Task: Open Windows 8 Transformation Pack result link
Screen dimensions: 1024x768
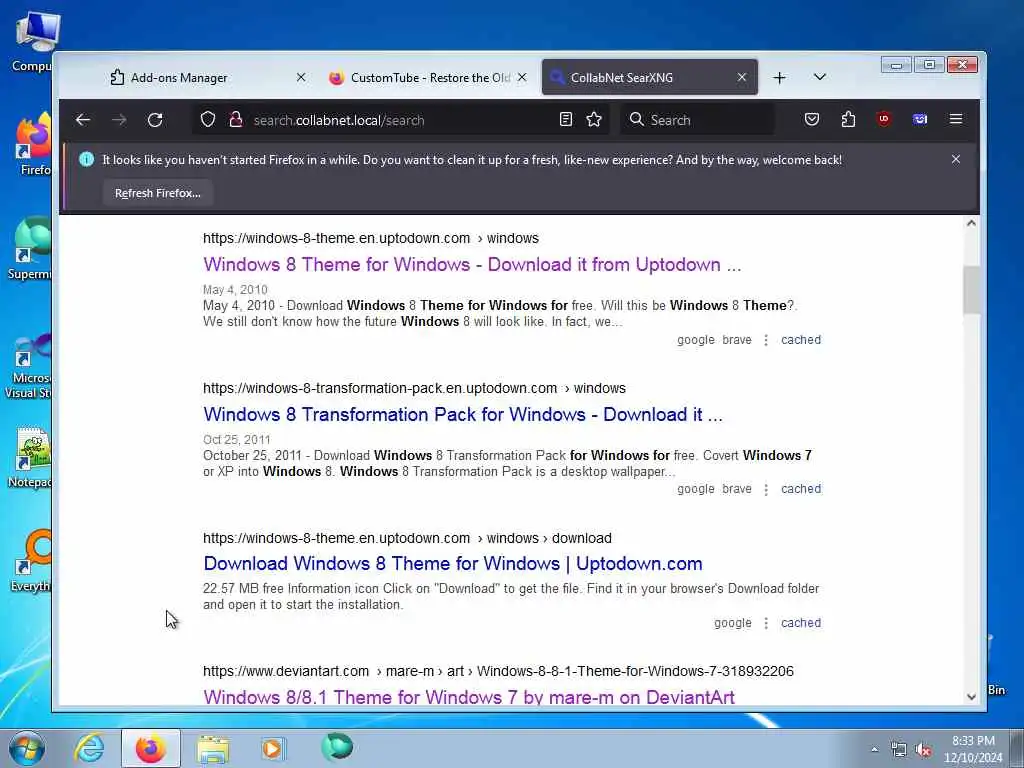Action: coord(462,414)
